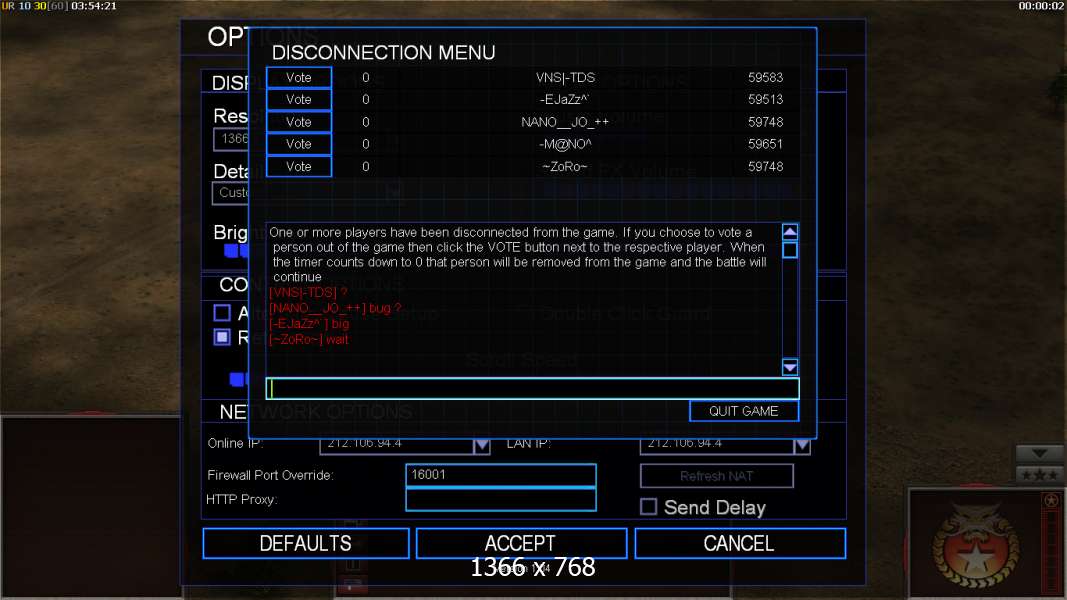Click the chat log scrollbar thumb
The width and height of the screenshot is (1067, 600).
point(790,250)
